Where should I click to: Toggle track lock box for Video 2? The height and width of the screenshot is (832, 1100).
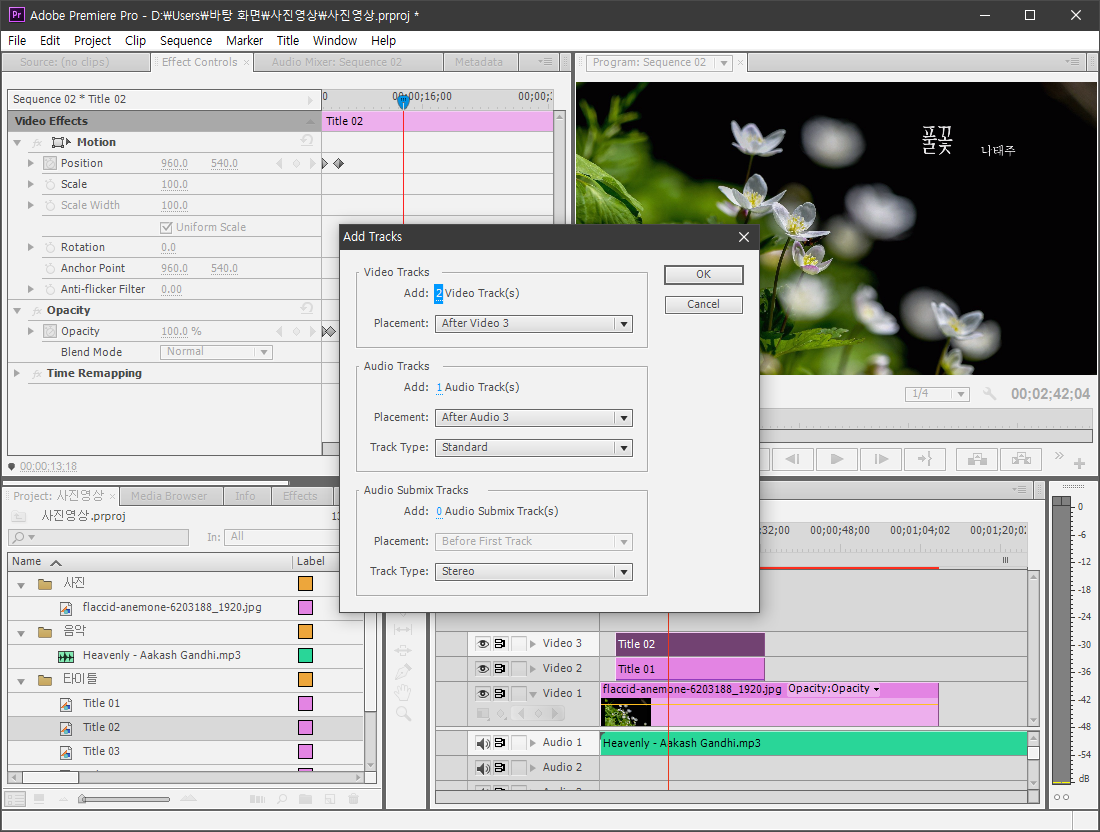coord(518,669)
